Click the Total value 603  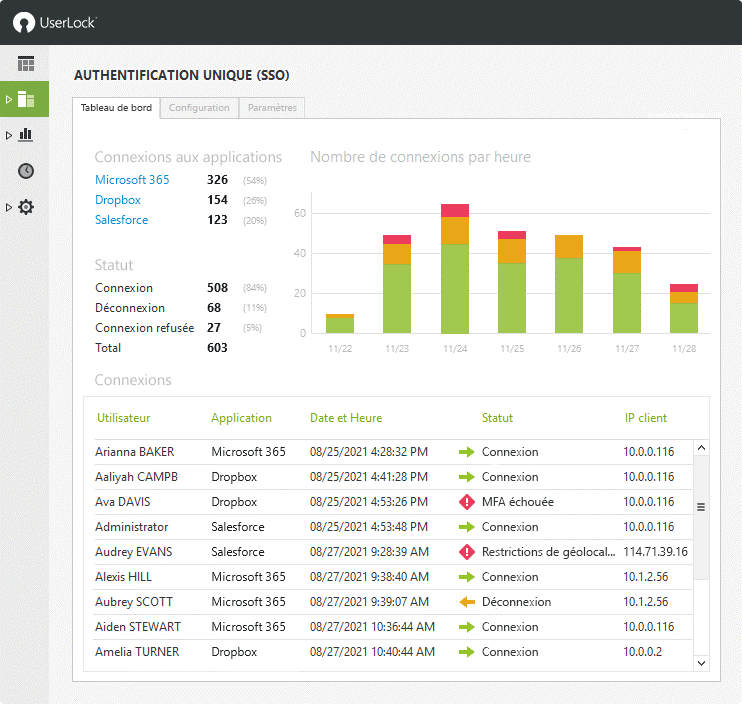(217, 348)
